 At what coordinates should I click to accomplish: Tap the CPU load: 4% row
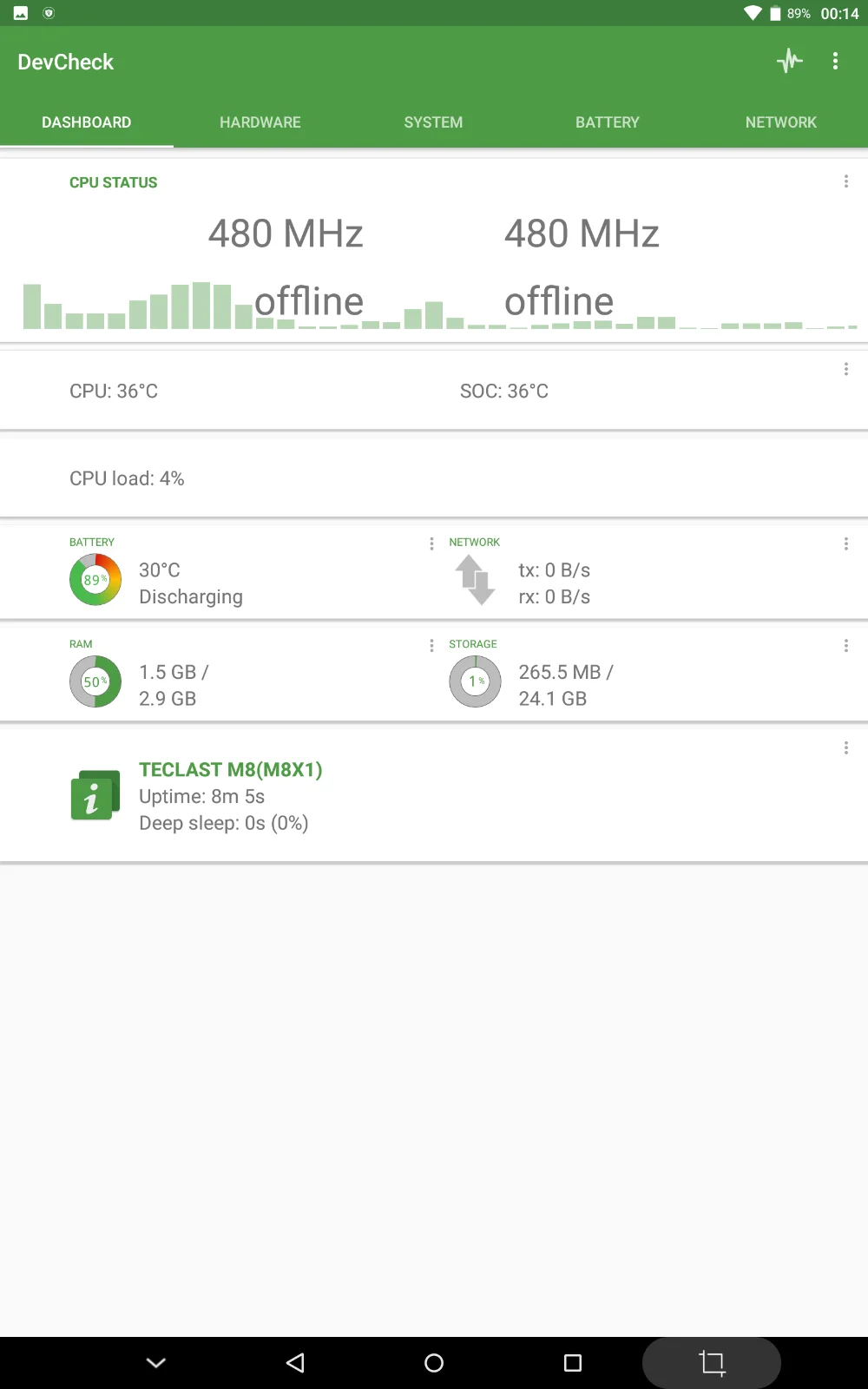tap(434, 478)
